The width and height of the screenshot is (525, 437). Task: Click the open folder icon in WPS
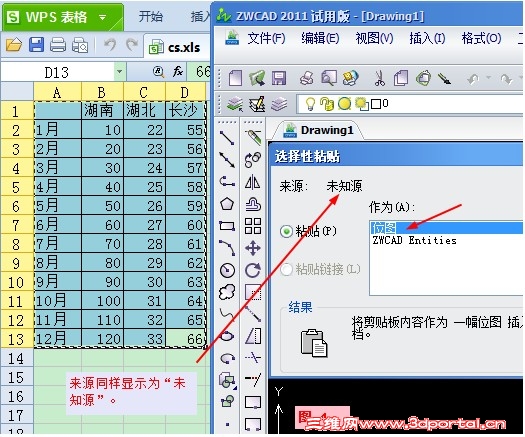(14, 45)
